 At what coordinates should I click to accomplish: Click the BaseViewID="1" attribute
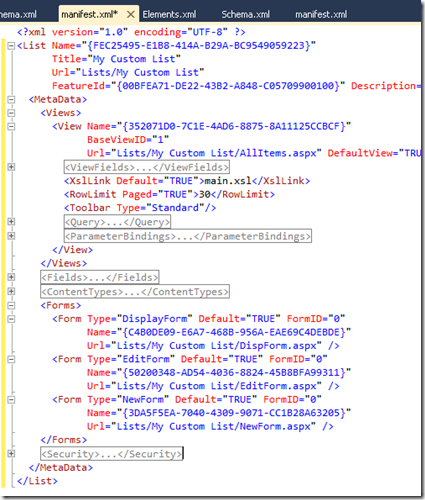click(x=128, y=140)
